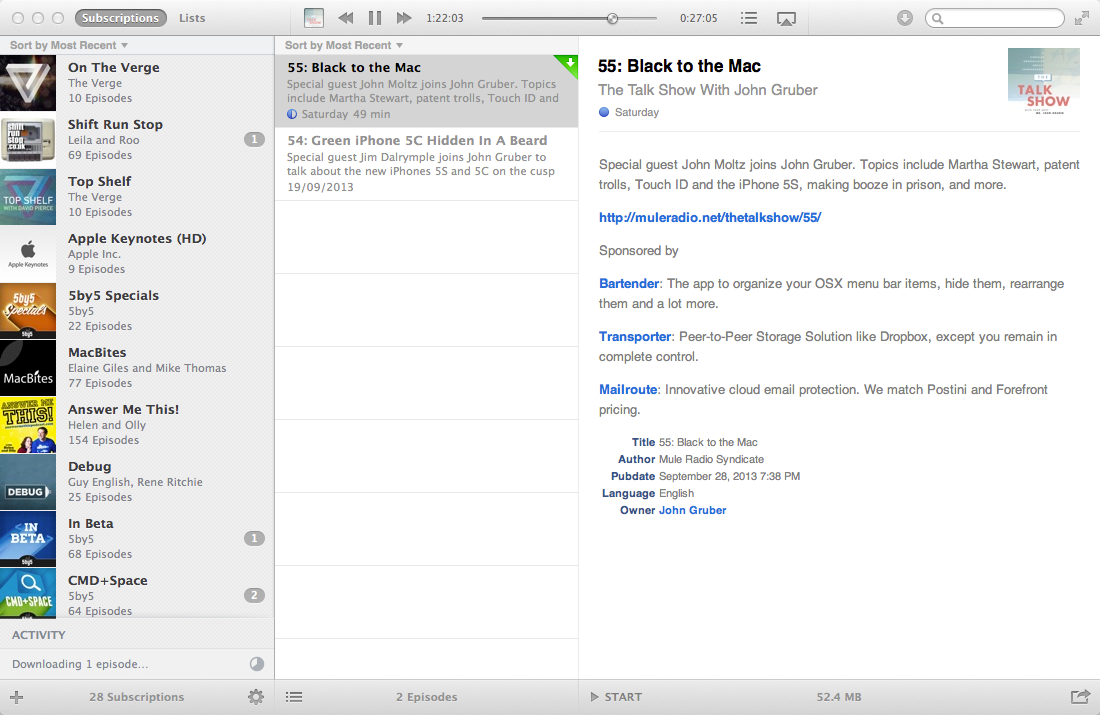Image resolution: width=1100 pixels, height=715 pixels.
Task: Click the START button
Action: coord(616,697)
